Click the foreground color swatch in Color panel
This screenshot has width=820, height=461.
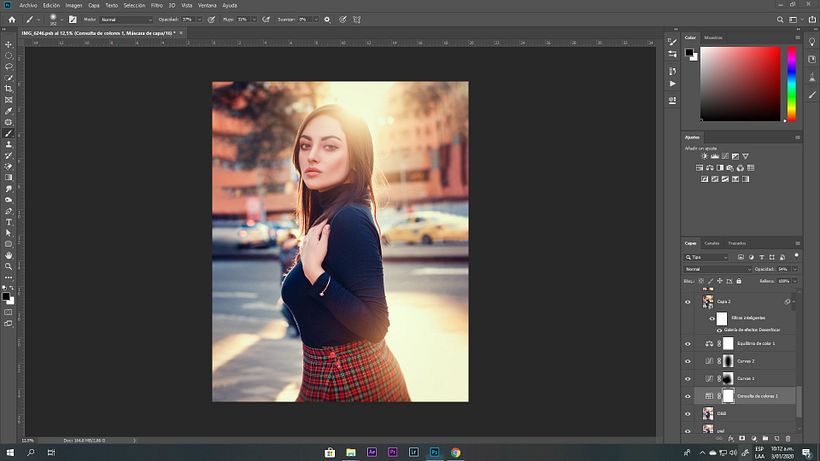coord(689,52)
